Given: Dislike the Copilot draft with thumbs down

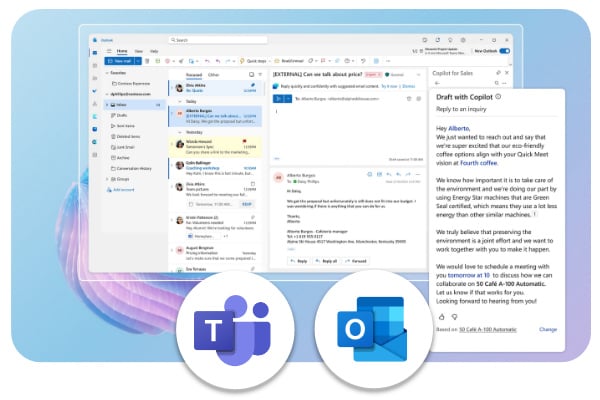Looking at the screenshot, I should point(455,317).
